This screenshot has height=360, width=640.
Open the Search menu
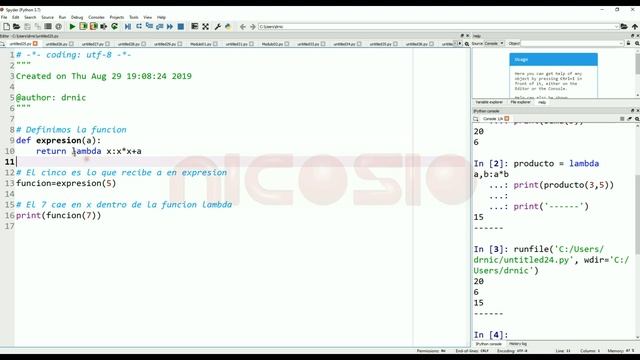pyautogui.click(x=30, y=18)
